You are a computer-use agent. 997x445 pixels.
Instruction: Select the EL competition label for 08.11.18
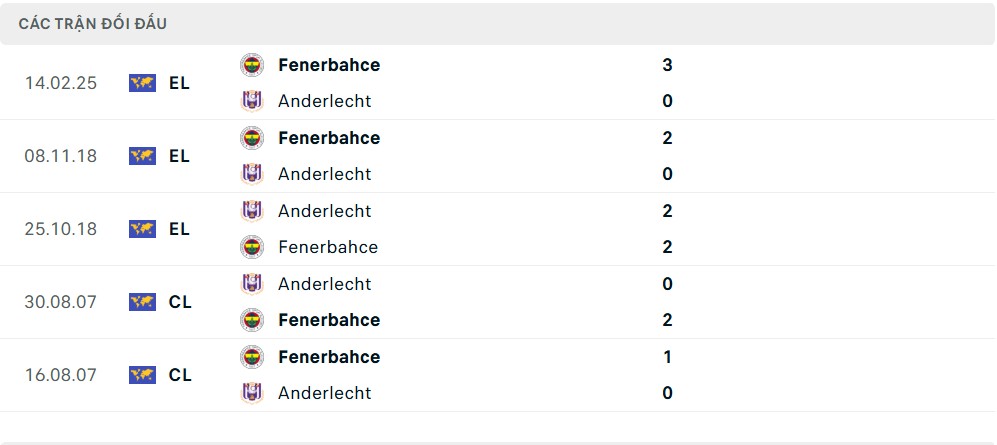pos(179,156)
